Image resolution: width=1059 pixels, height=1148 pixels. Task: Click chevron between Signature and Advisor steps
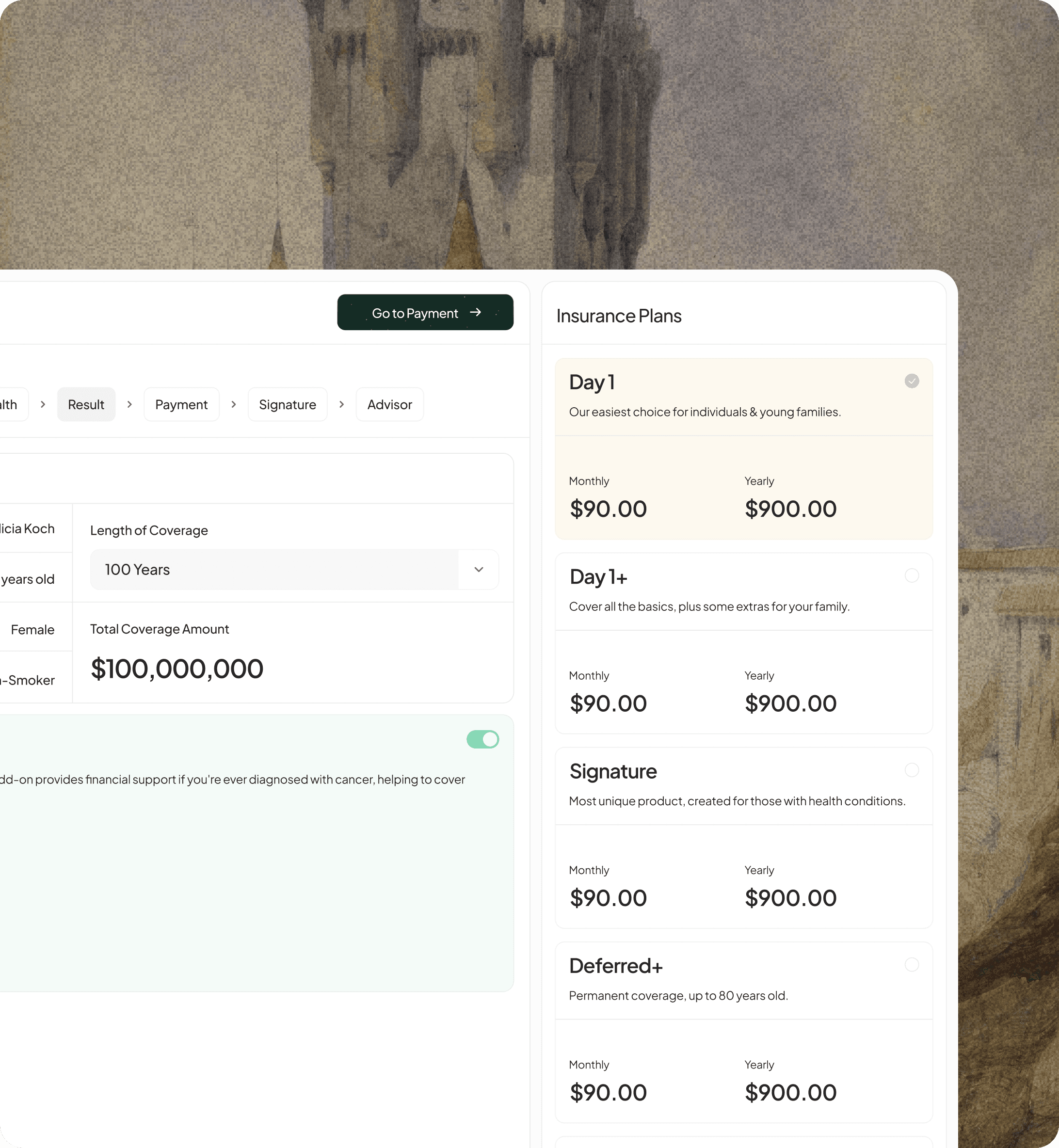pos(341,404)
